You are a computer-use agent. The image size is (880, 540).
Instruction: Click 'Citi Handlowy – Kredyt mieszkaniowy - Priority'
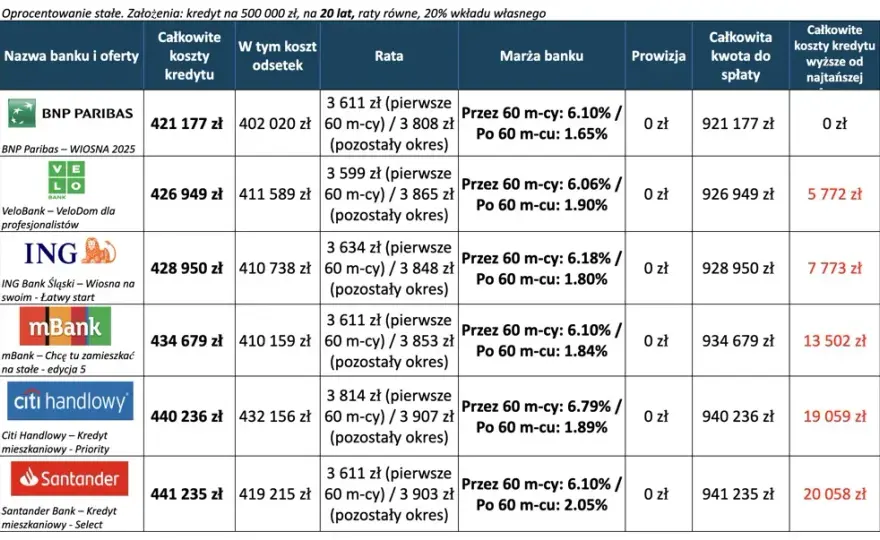[55, 442]
